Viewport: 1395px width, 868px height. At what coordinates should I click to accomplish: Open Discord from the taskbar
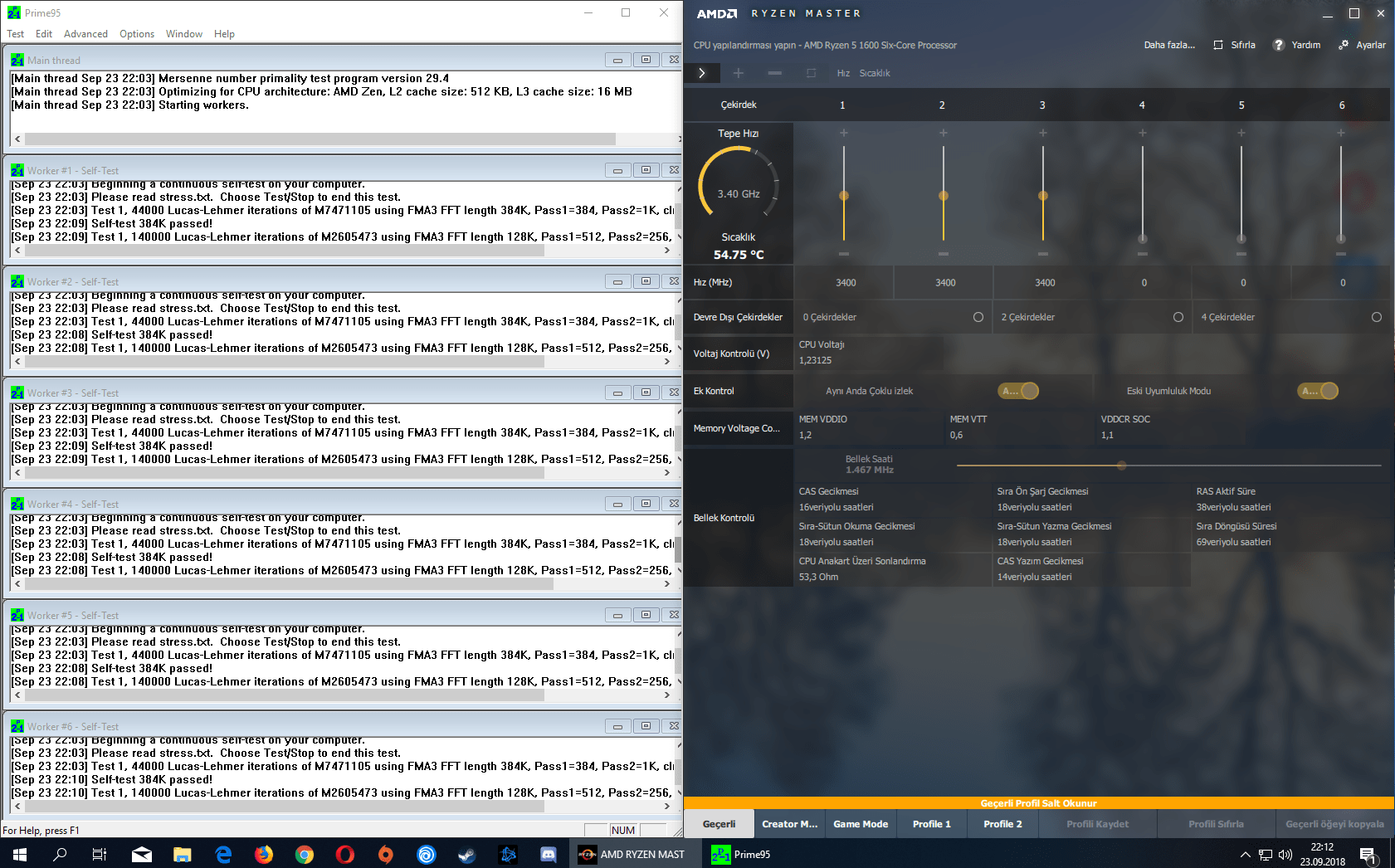click(549, 854)
